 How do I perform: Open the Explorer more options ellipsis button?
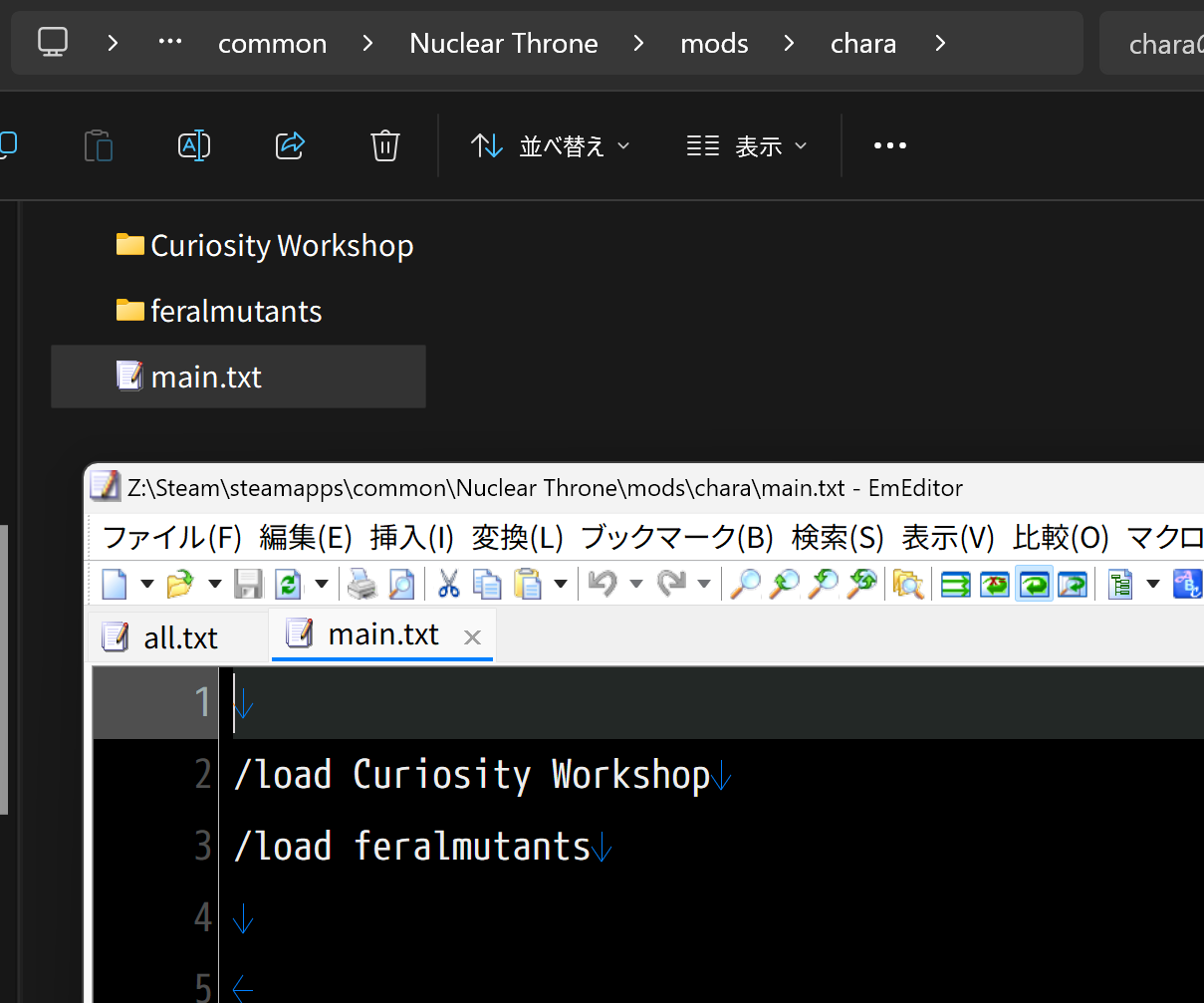click(889, 146)
